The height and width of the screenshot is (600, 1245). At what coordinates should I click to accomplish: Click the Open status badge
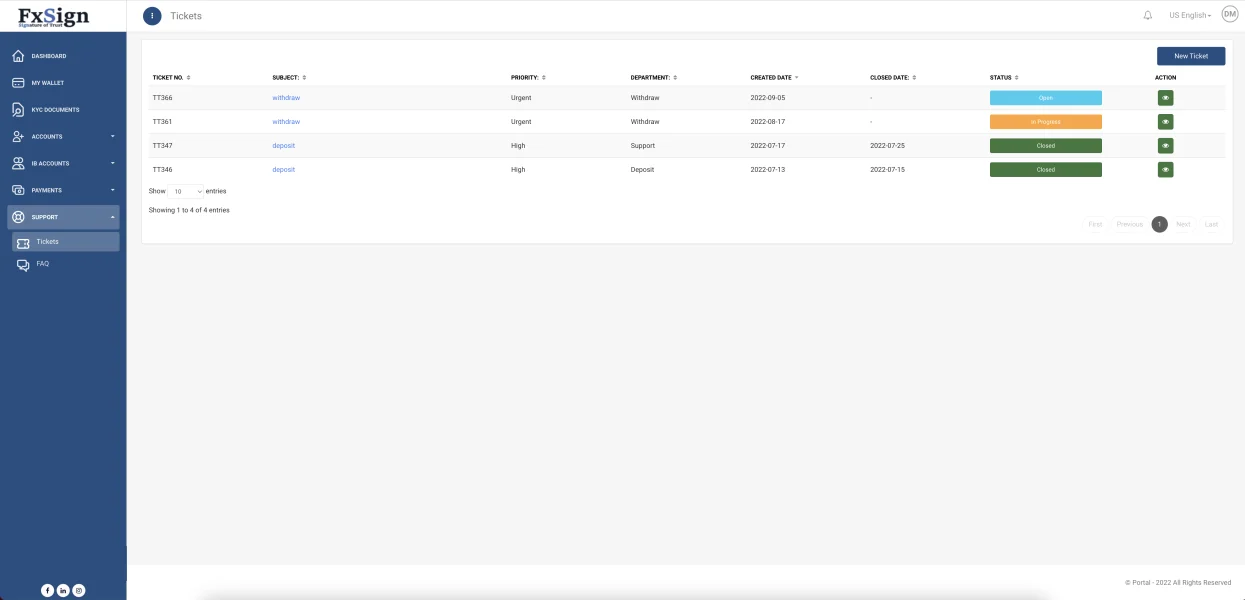click(x=1046, y=98)
